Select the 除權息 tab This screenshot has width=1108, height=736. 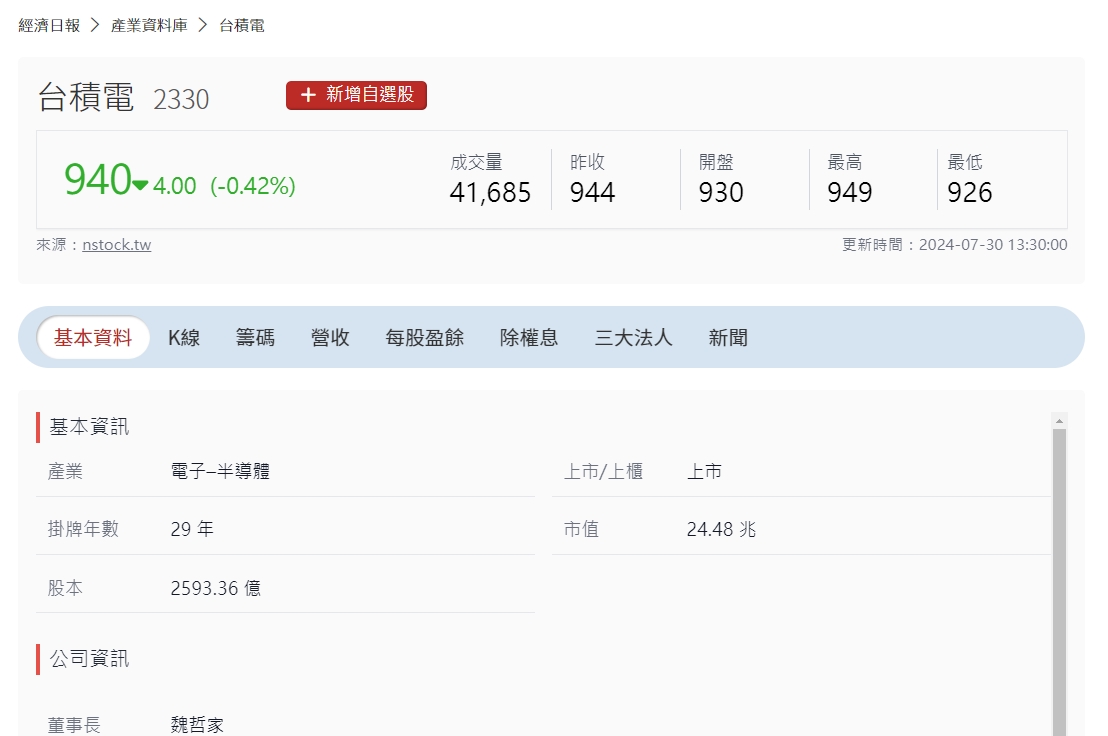coord(529,338)
